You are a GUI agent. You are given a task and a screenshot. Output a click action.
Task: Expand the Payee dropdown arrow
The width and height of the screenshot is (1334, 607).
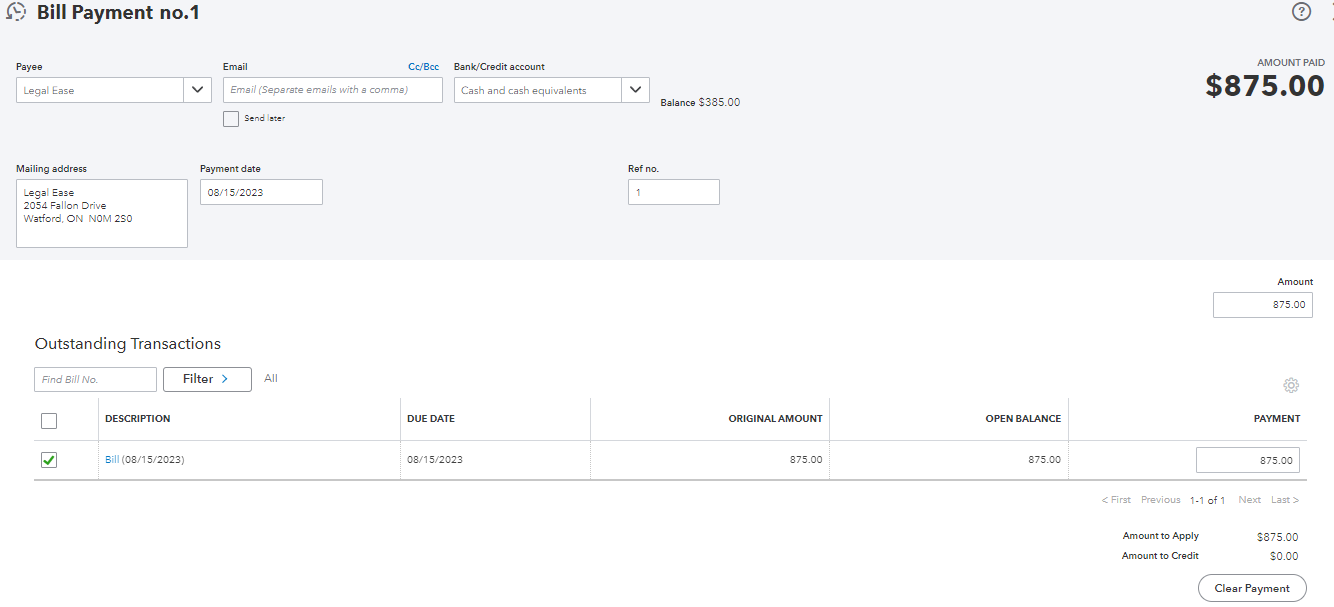[198, 90]
